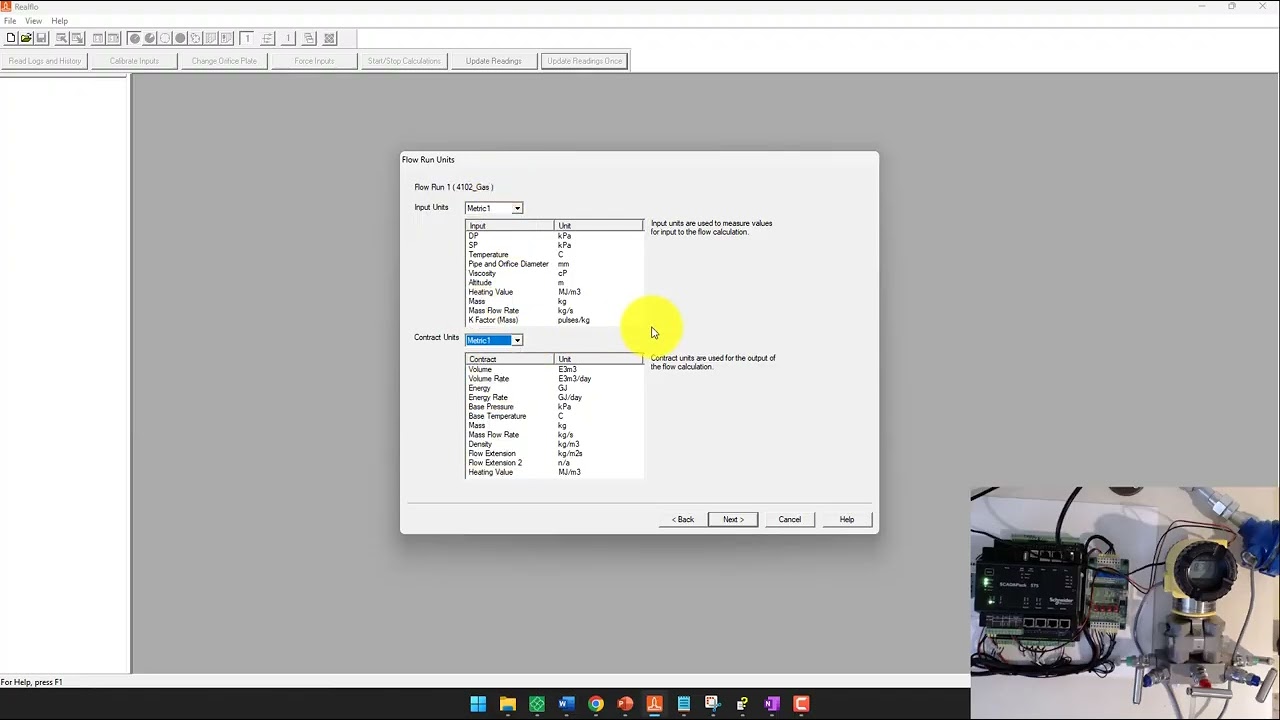This screenshot has height=720, width=1280.
Task: Click the Open folder toolbar icon
Action: point(26,38)
